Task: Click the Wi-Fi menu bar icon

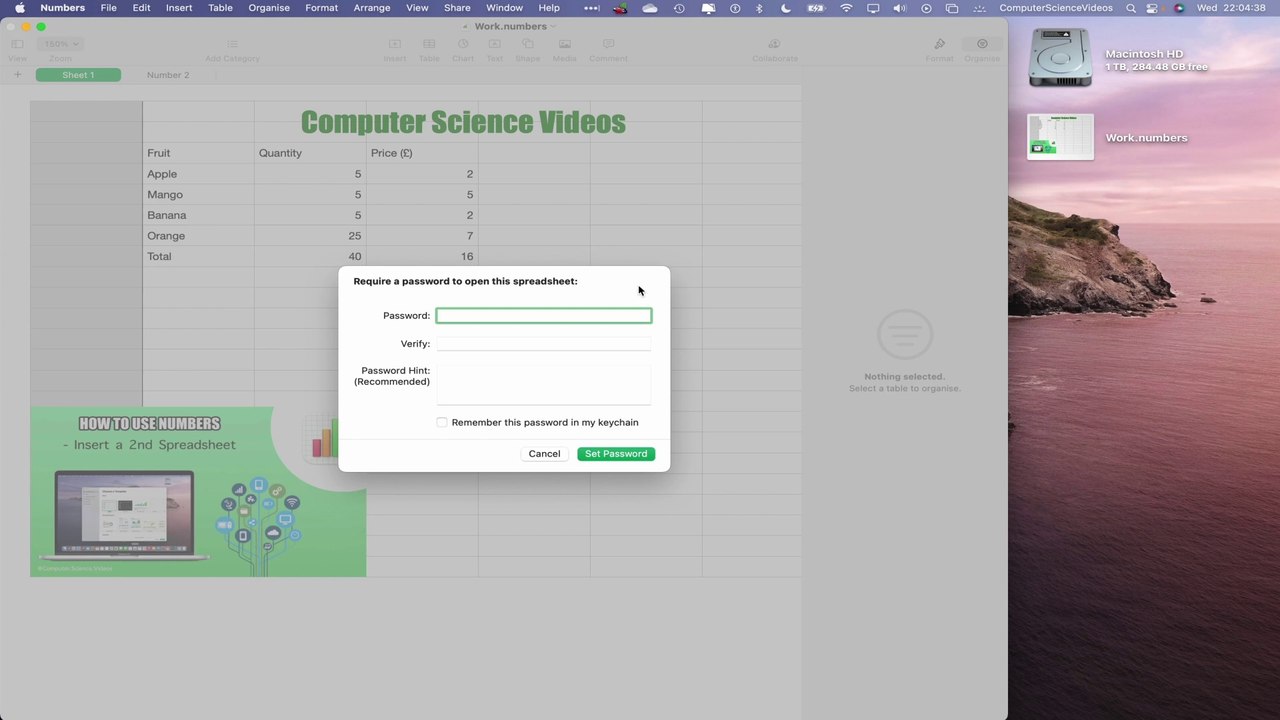Action: [847, 8]
